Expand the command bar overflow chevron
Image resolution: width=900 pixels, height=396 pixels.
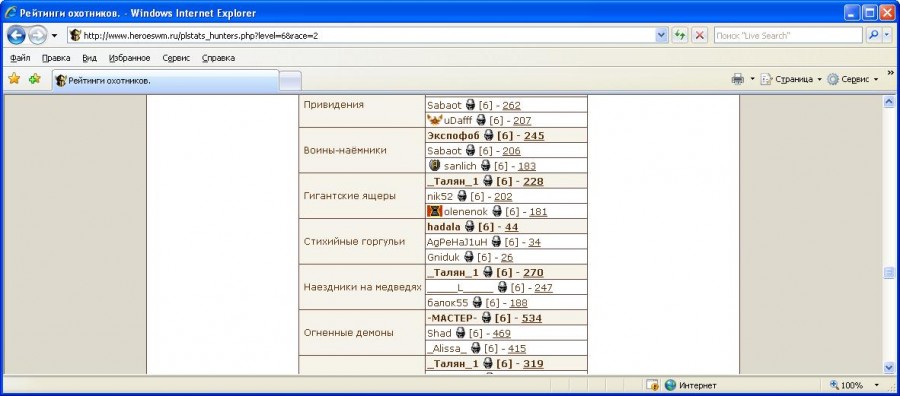tap(891, 73)
